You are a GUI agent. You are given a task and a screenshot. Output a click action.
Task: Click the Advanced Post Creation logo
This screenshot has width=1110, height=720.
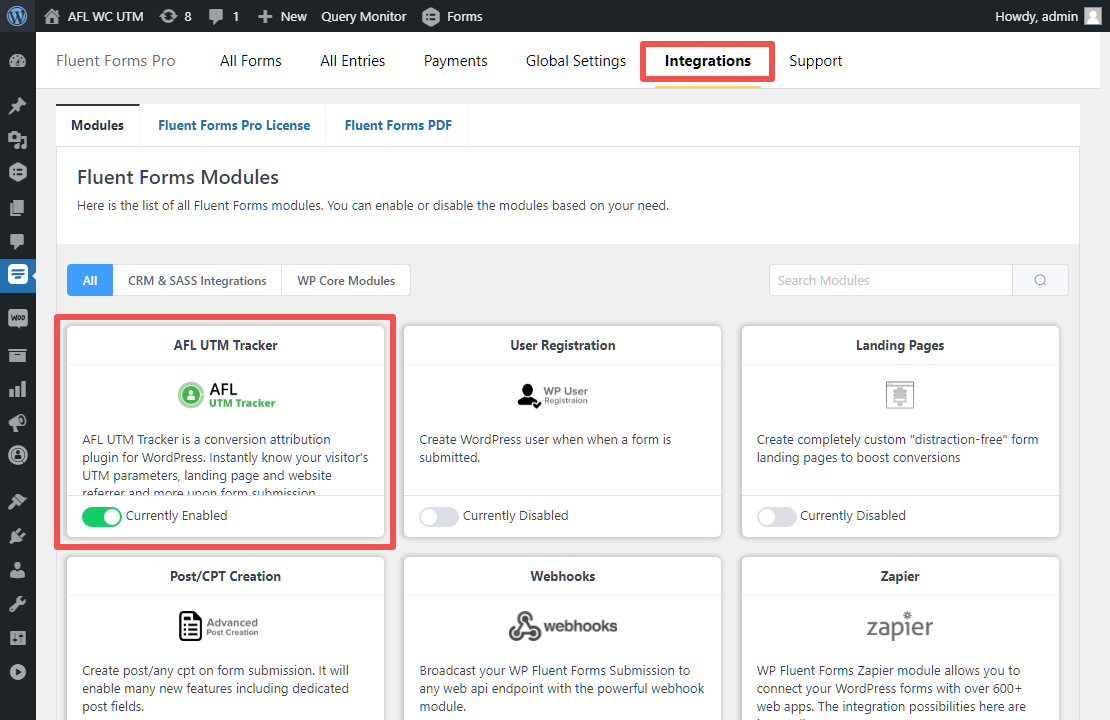219,626
